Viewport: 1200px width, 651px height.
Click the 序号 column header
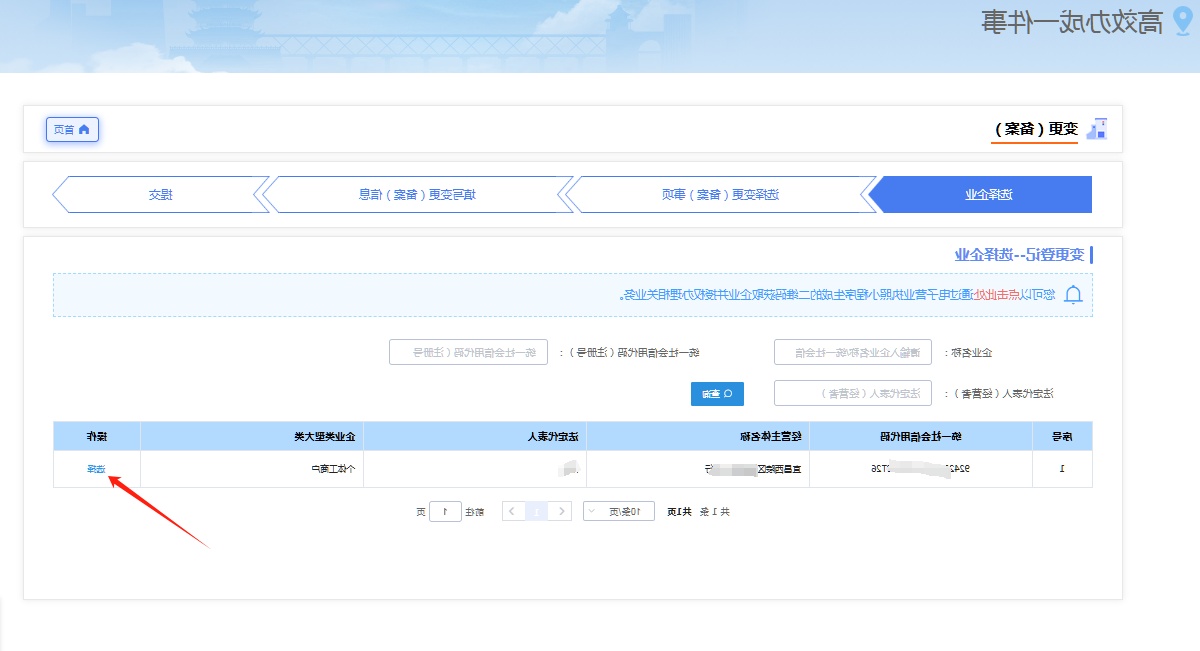tap(1062, 437)
